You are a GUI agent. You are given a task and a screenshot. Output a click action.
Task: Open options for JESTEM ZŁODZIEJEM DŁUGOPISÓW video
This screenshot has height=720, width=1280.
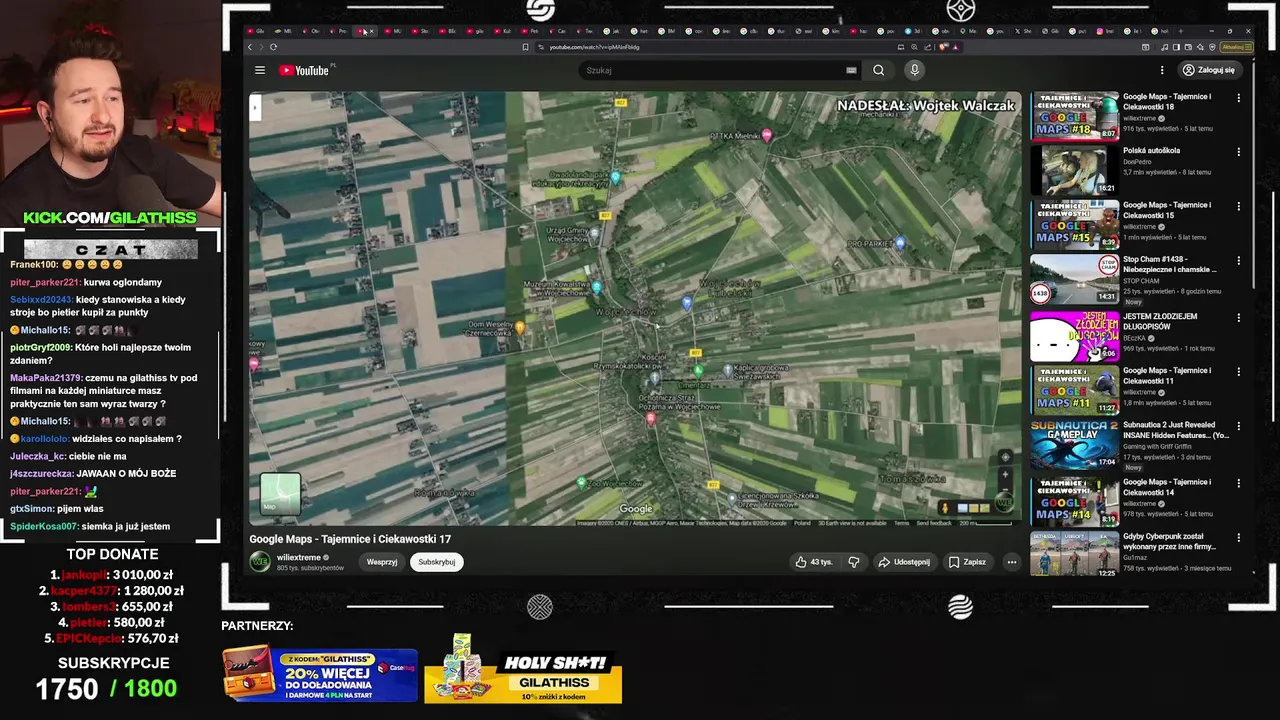pyautogui.click(x=1238, y=318)
